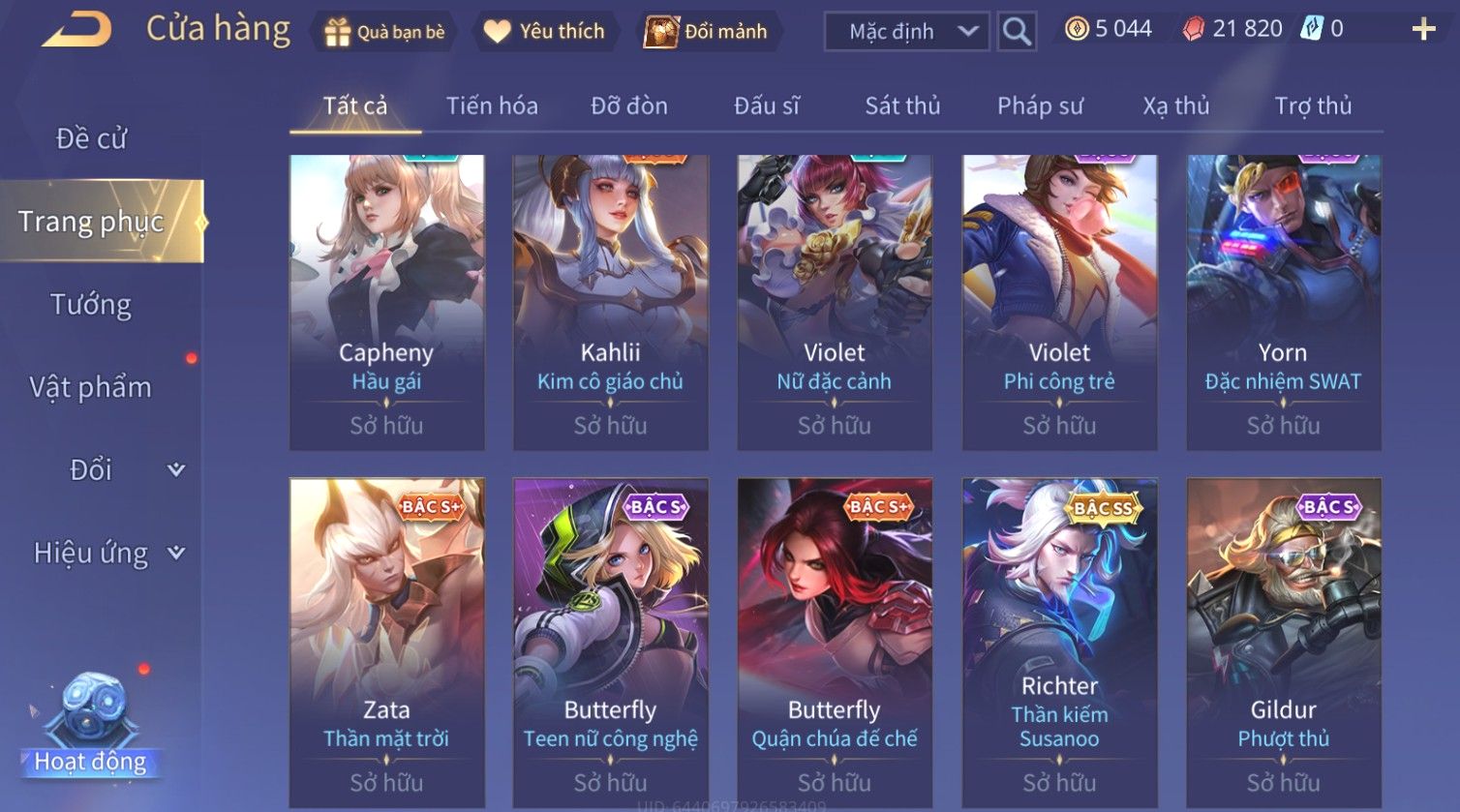The height and width of the screenshot is (812, 1460).
Task: Go to the Đề cử section
Action: 91,138
